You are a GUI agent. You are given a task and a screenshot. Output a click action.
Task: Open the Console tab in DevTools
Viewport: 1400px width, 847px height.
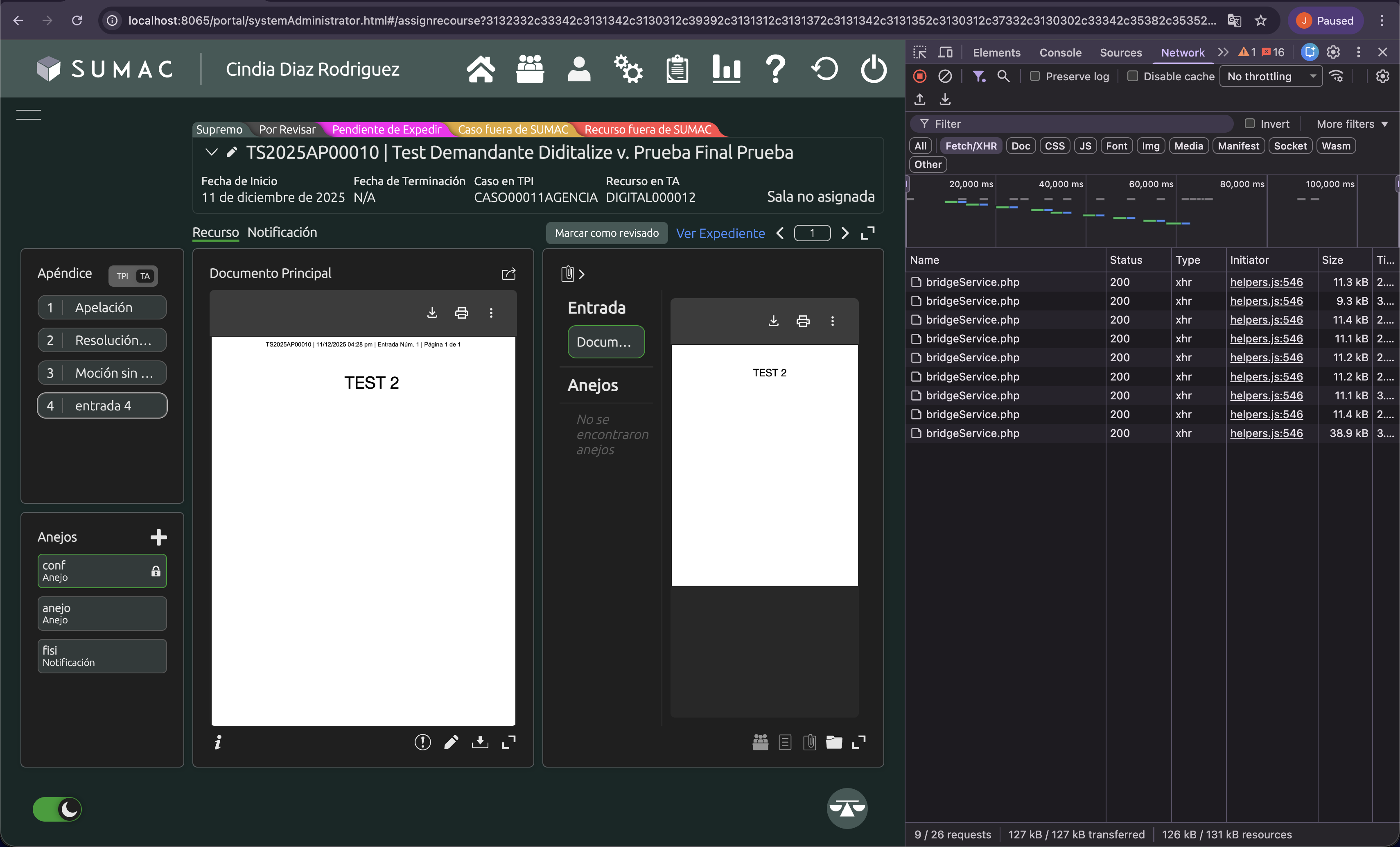pos(1060,52)
